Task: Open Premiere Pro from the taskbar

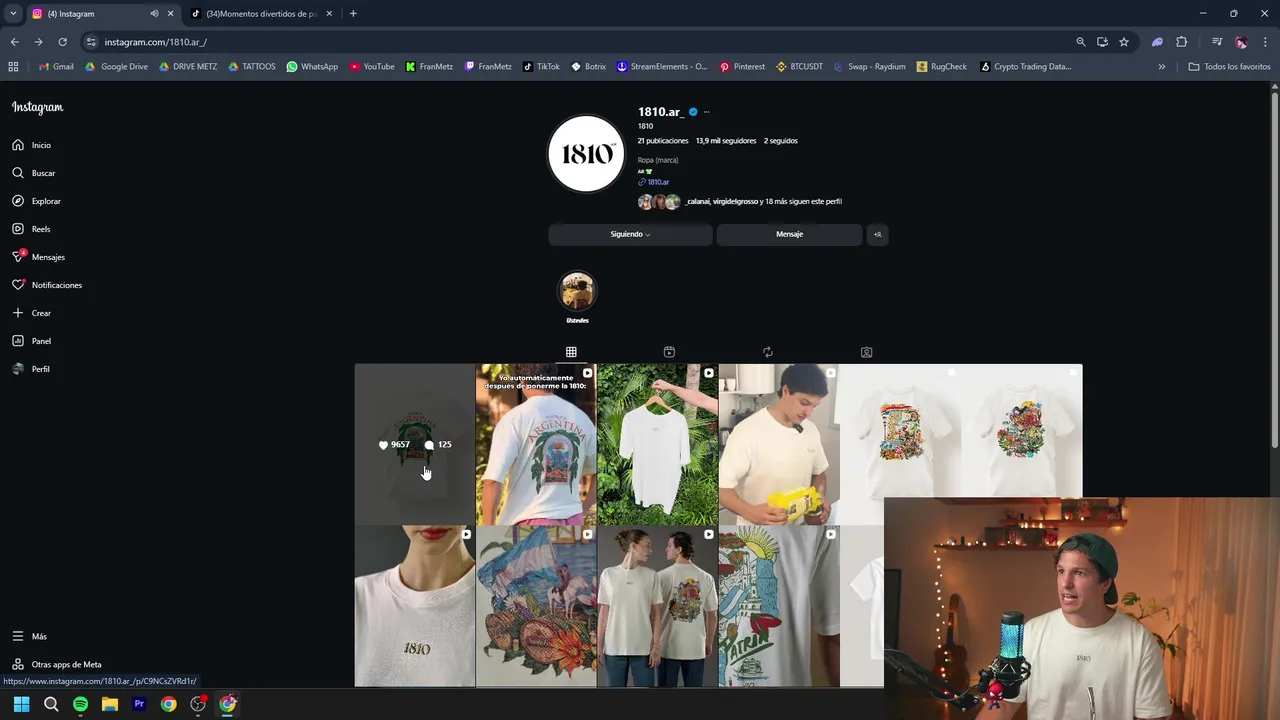Action: tap(139, 704)
